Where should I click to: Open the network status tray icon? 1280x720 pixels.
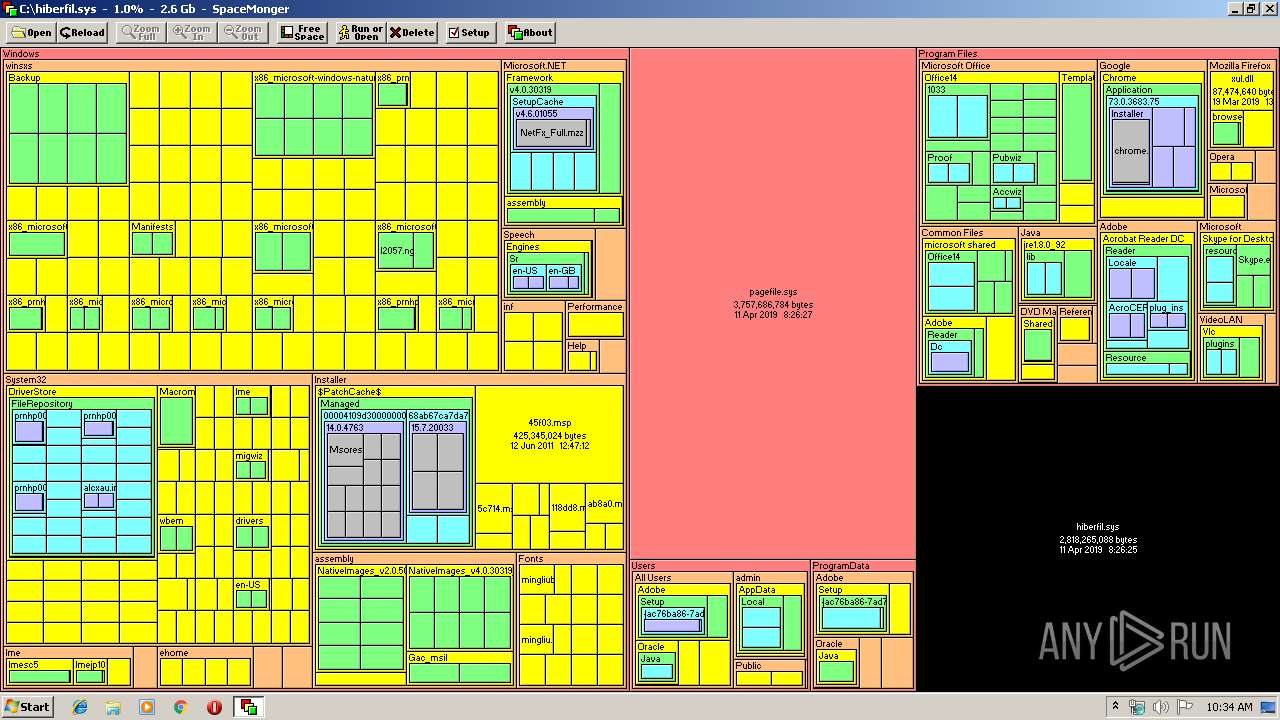[1135, 707]
